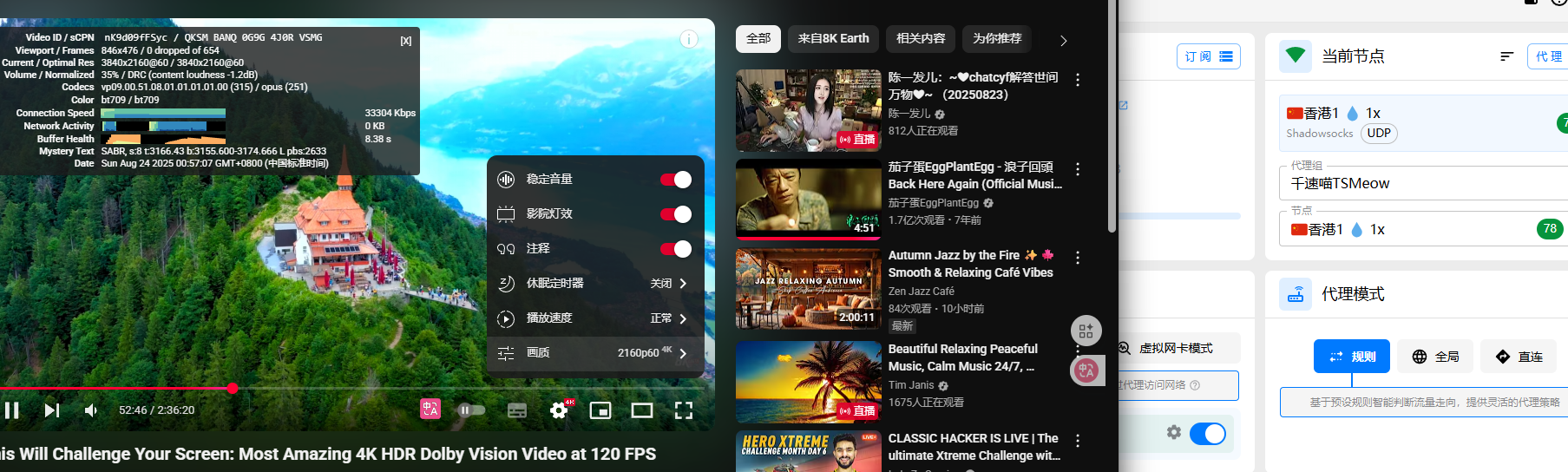Open the 代理组 dropdown showing 千速喵TSMeow
This screenshot has height=472, width=1568.
click(1423, 183)
